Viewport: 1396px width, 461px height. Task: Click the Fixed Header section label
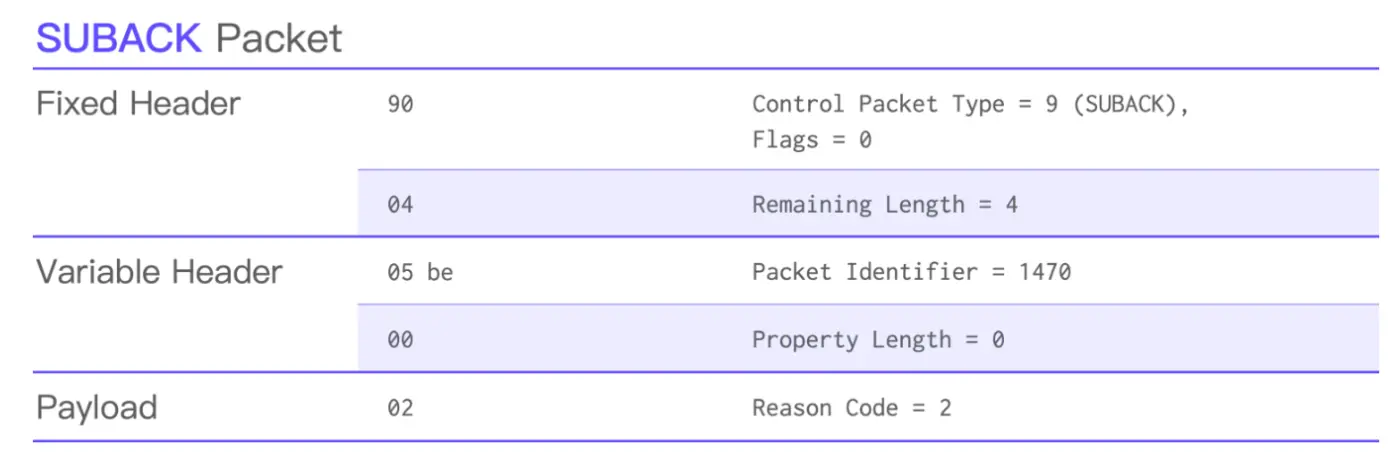[x=138, y=104]
